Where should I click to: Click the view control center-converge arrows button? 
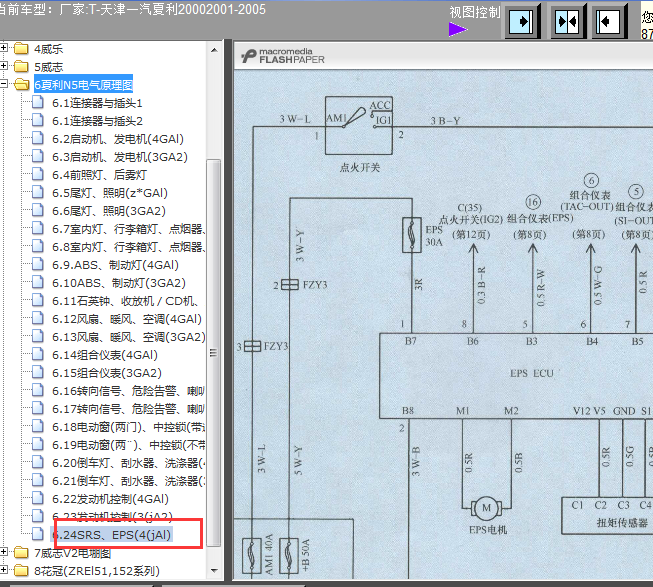[568, 21]
